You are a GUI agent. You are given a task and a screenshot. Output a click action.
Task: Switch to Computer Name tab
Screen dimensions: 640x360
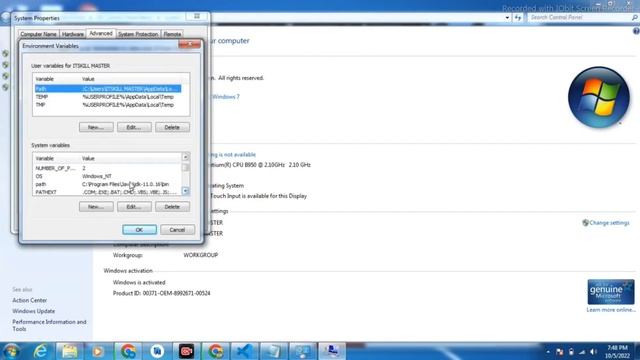click(x=38, y=34)
